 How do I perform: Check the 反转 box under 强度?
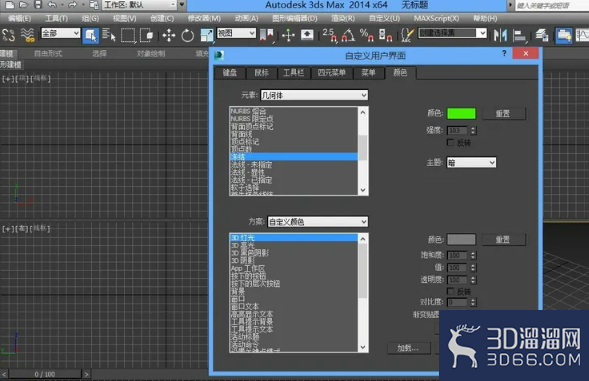pos(450,142)
